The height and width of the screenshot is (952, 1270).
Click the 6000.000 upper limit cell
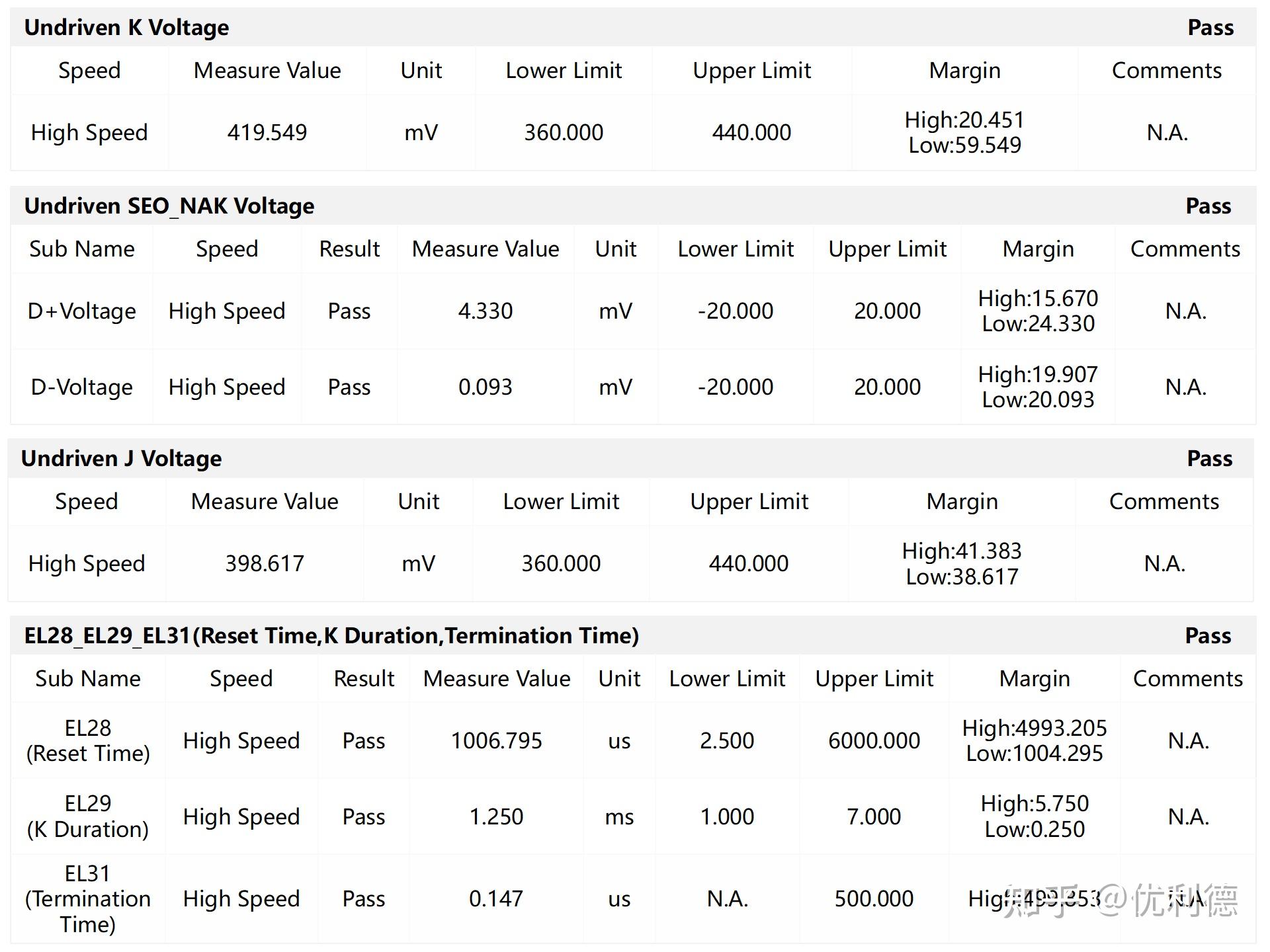click(874, 740)
